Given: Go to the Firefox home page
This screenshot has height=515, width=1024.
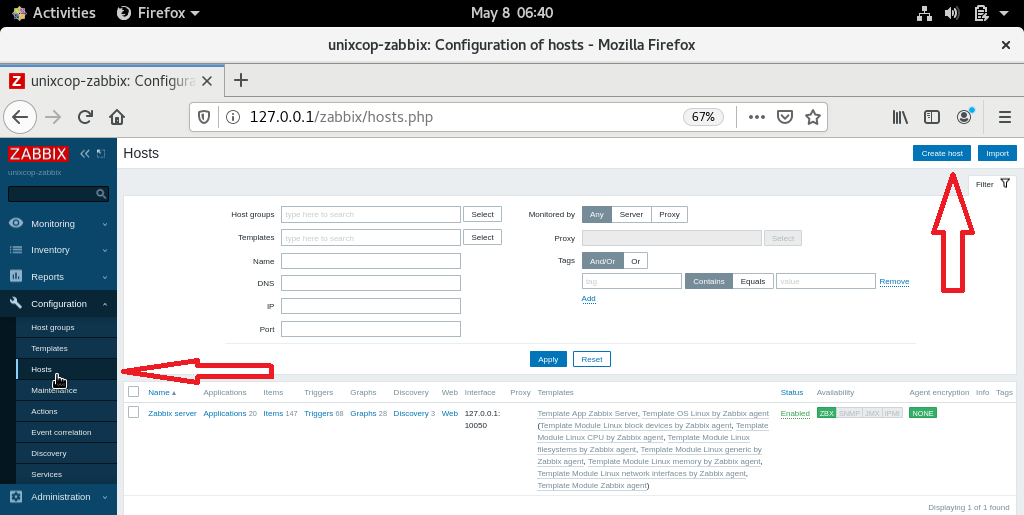Looking at the screenshot, I should point(117,117).
